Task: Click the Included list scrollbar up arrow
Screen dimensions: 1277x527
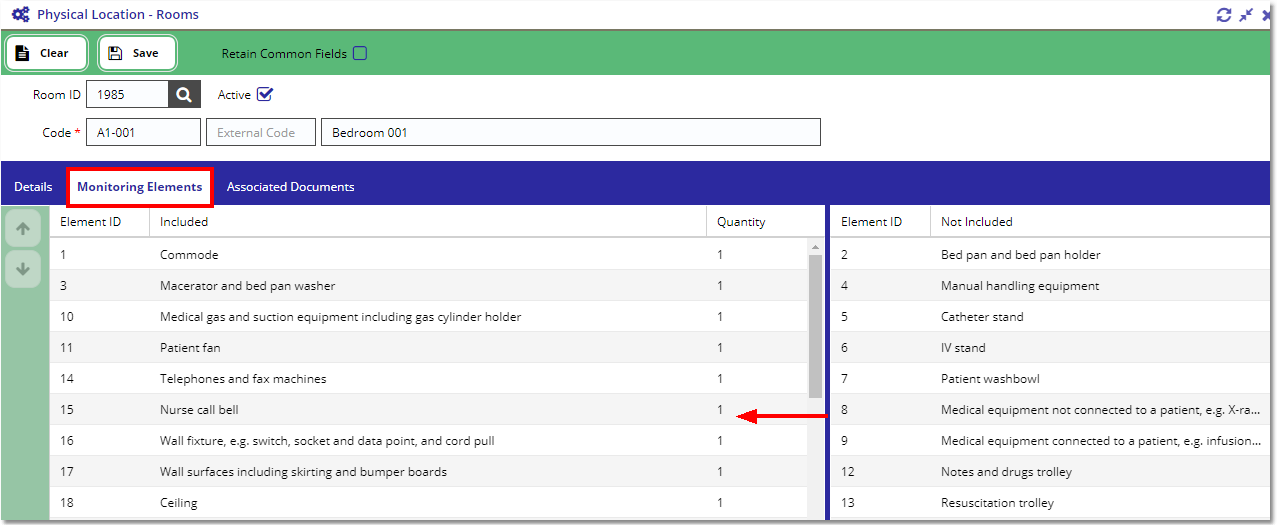Action: point(815,246)
